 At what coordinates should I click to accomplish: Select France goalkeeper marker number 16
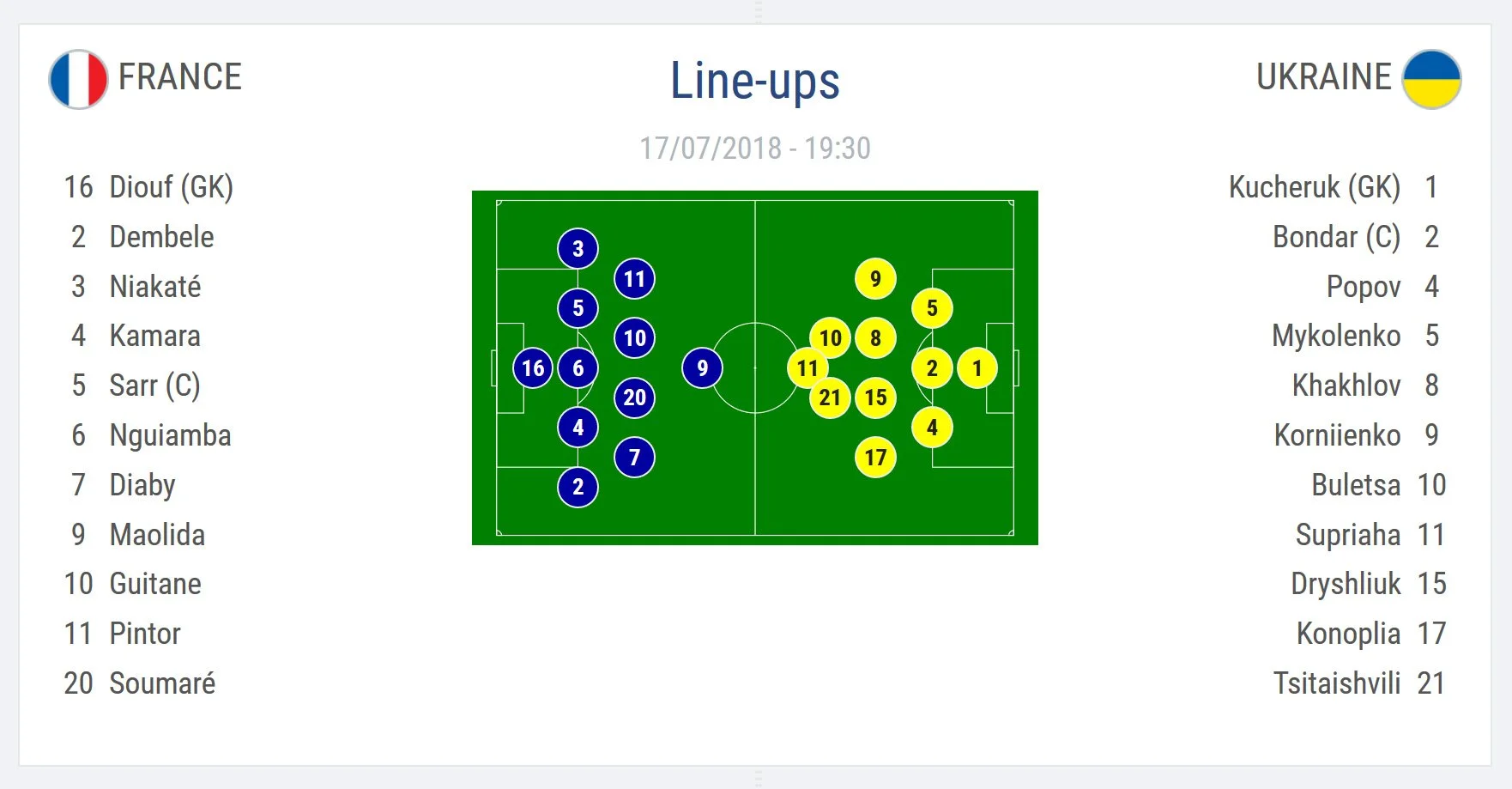(x=533, y=368)
